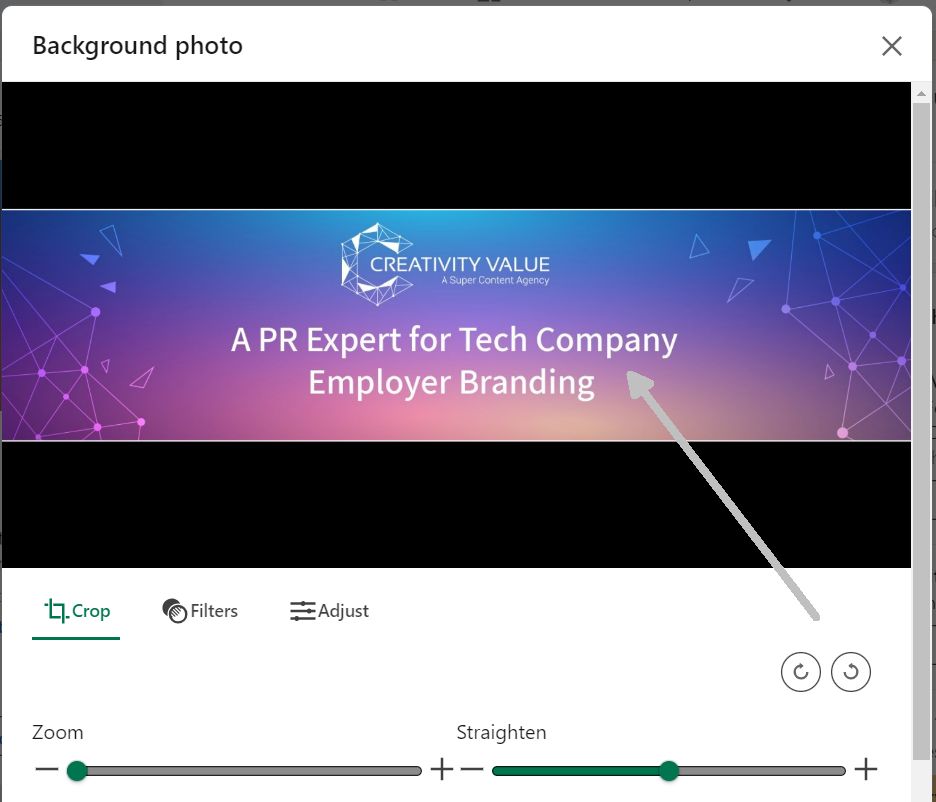This screenshot has width=936, height=802.
Task: Close the Background photo dialog
Action: coord(891,46)
